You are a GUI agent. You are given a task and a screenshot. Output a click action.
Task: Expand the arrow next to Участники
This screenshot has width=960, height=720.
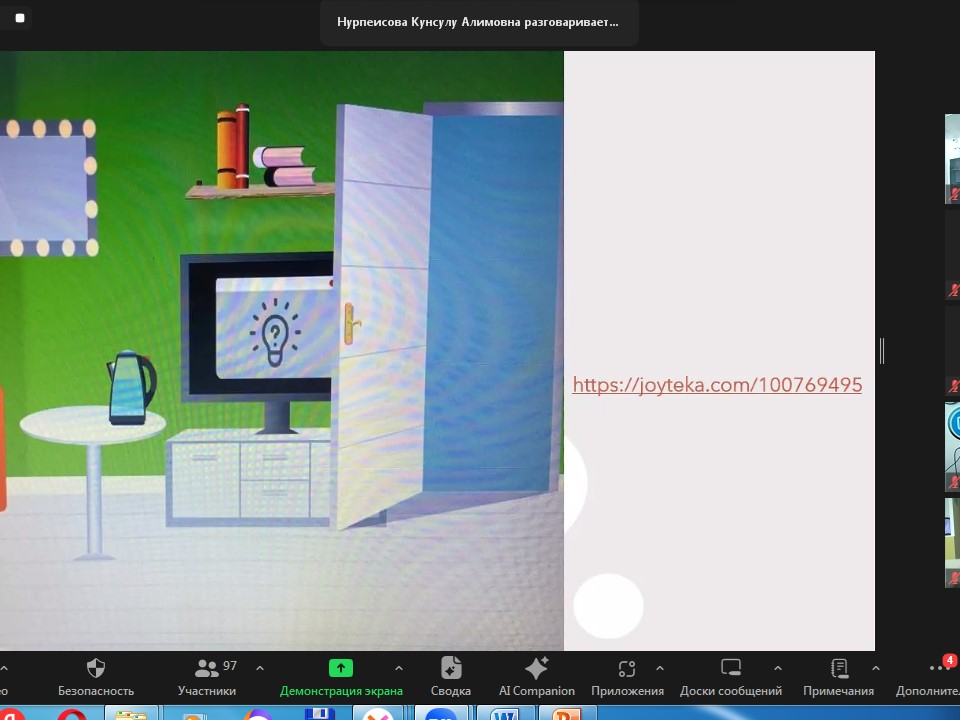pyautogui.click(x=260, y=668)
